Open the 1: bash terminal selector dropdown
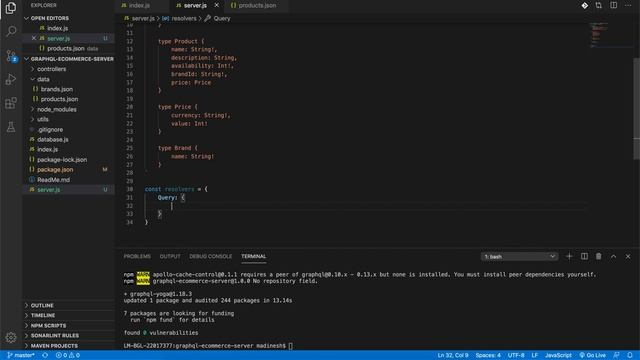 pyautogui.click(x=519, y=256)
